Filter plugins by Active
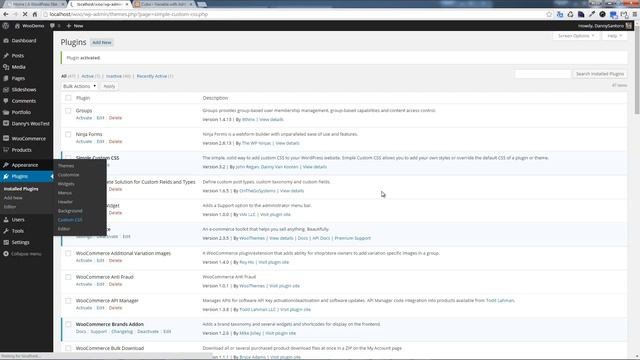 [x=87, y=76]
